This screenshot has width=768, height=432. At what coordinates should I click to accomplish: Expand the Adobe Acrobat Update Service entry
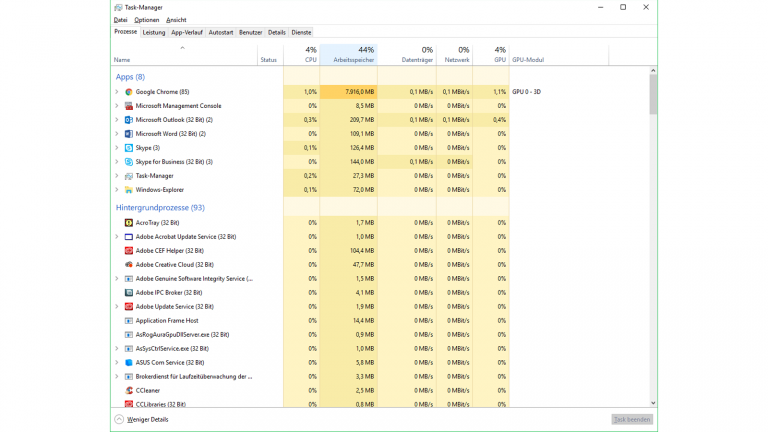[x=117, y=237]
